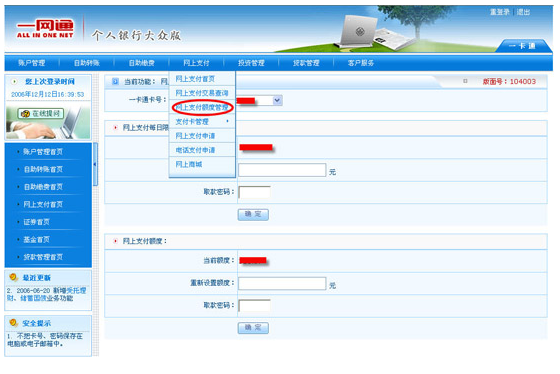Viewport: 560px width, 374px height.
Task: Click the last login time 2006年12月12日16:39:53
Action: coord(48,94)
